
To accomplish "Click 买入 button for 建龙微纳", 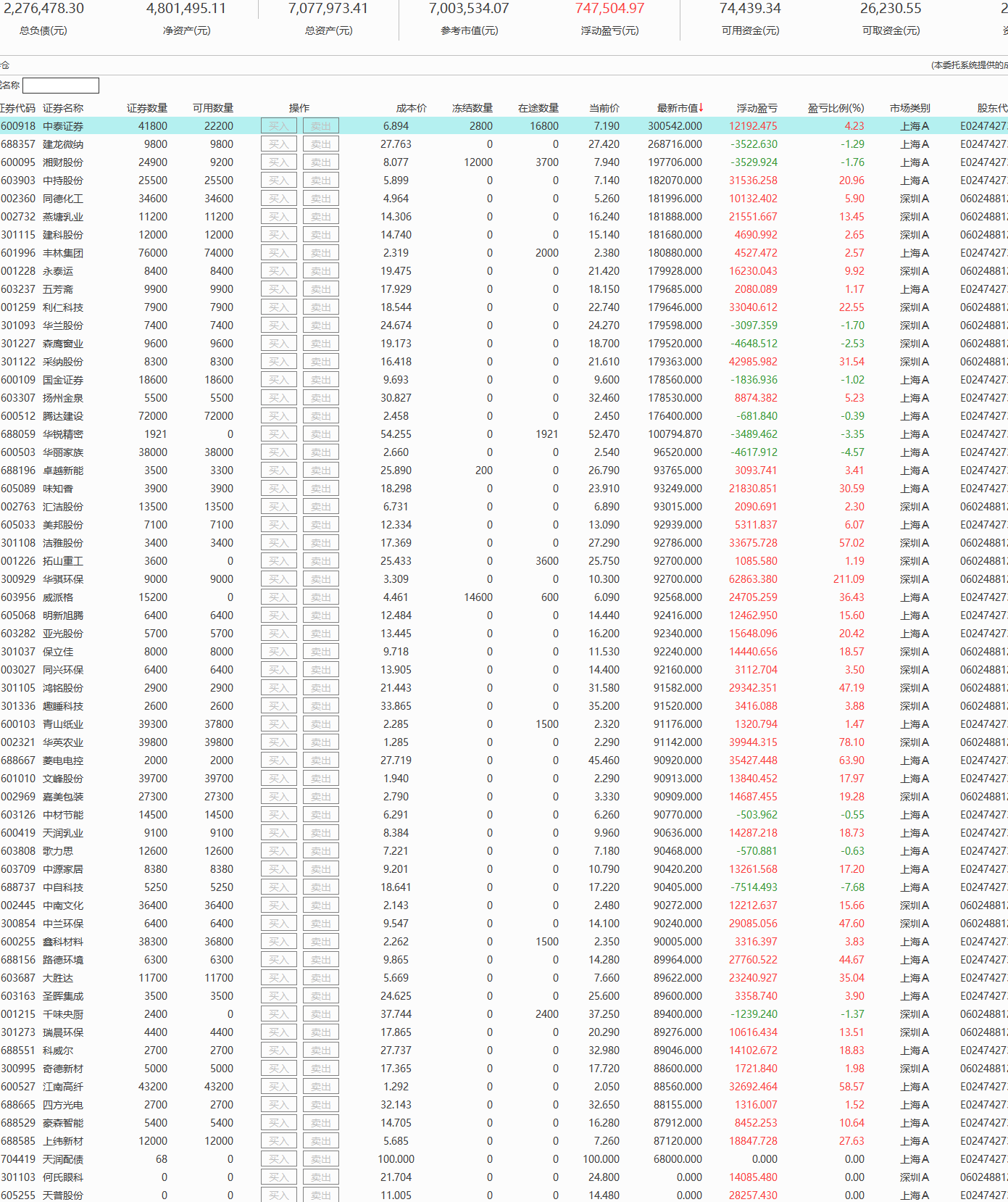I will tap(279, 144).
